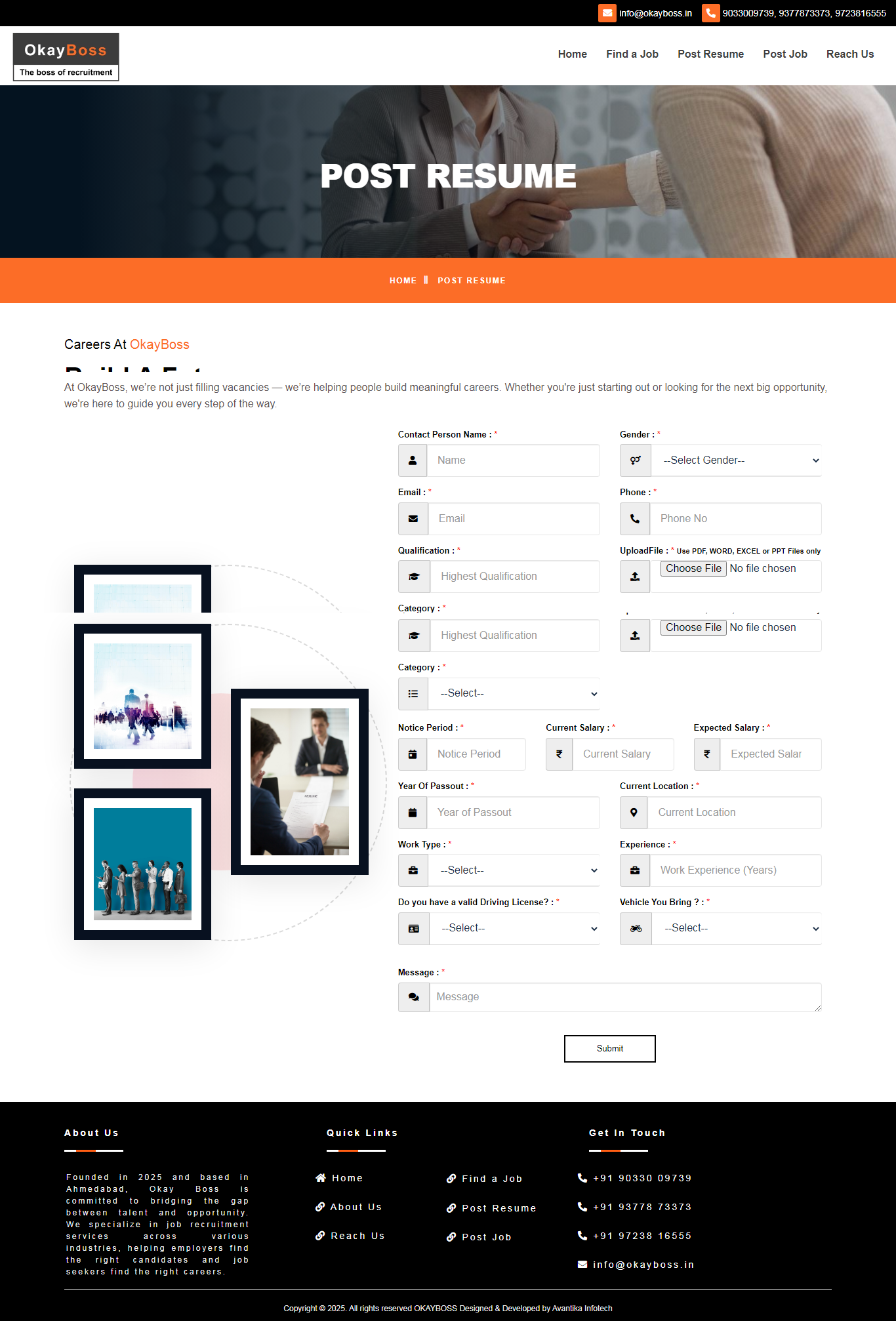Image resolution: width=896 pixels, height=1321 pixels.
Task: Click the motorcycle icon beside Vehicle dropdown
Action: pos(636,929)
